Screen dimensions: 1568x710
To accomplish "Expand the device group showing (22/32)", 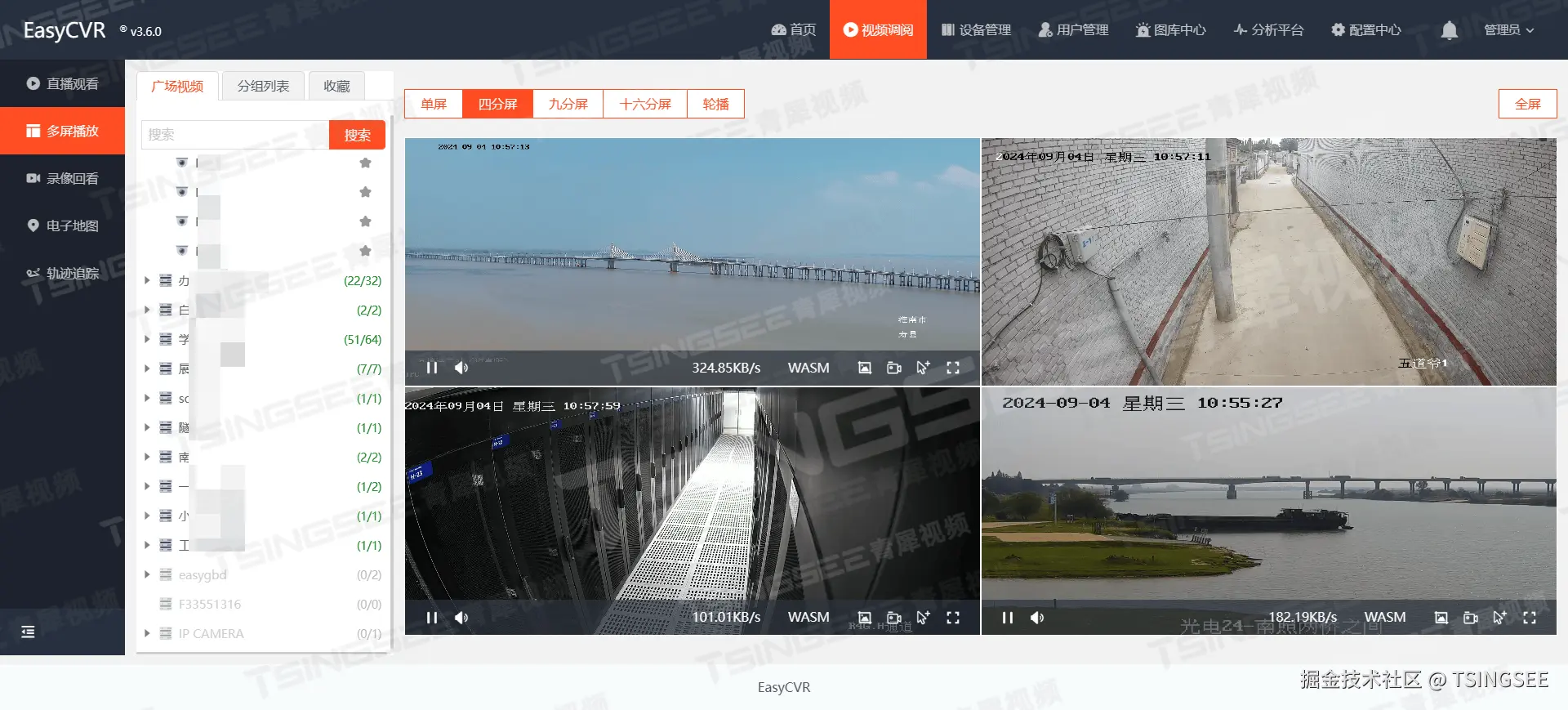I will 147,280.
